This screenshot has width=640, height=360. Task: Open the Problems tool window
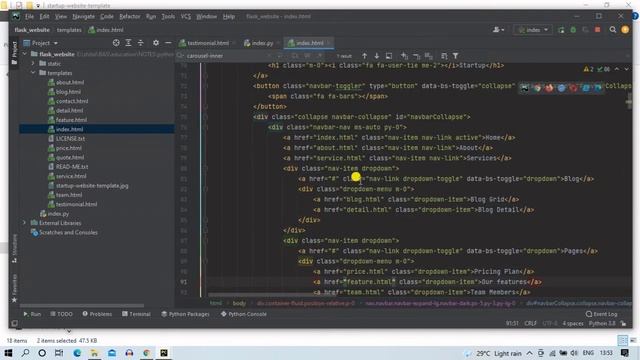[x=97, y=314]
